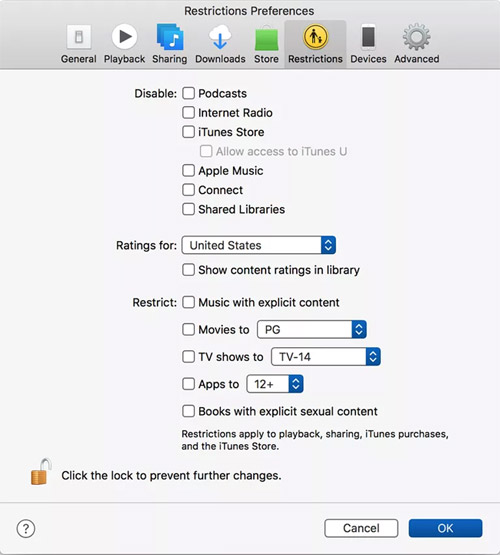Check the Disable iTunes Store option
This screenshot has width=500, height=555.
pos(188,132)
